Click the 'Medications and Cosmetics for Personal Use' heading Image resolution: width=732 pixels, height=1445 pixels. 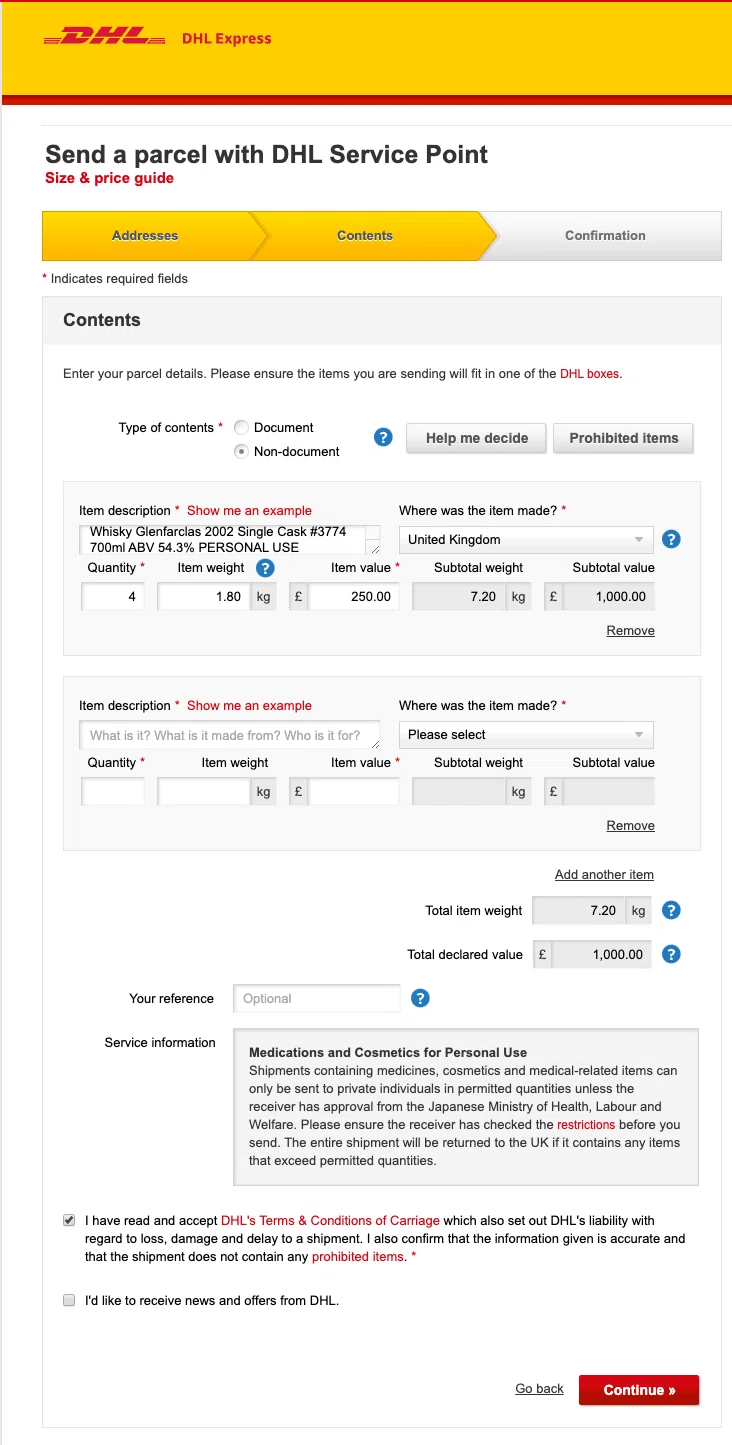click(x=388, y=1052)
